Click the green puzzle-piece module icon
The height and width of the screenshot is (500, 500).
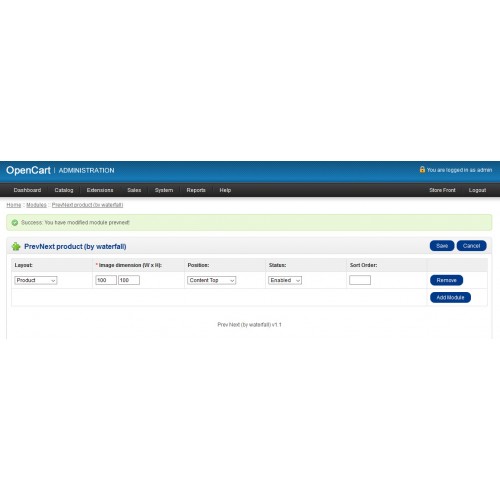click(x=16, y=246)
